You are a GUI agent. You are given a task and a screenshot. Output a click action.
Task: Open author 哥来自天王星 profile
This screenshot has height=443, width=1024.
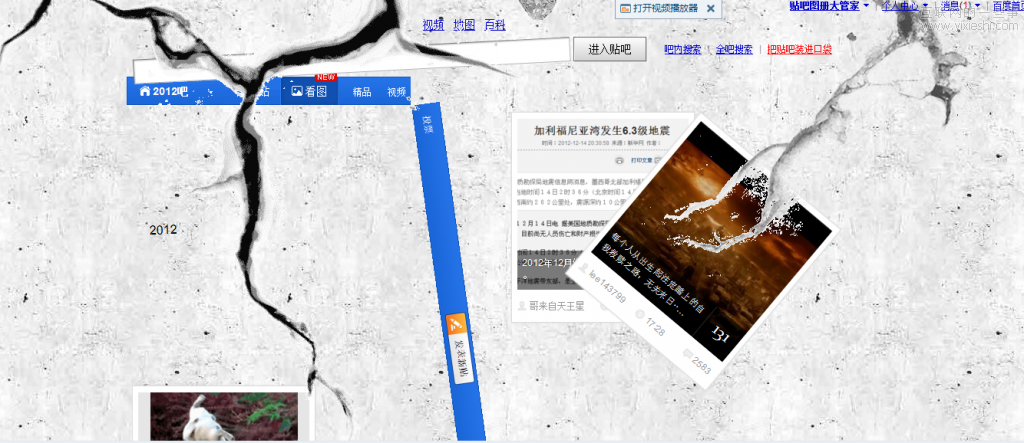click(556, 305)
